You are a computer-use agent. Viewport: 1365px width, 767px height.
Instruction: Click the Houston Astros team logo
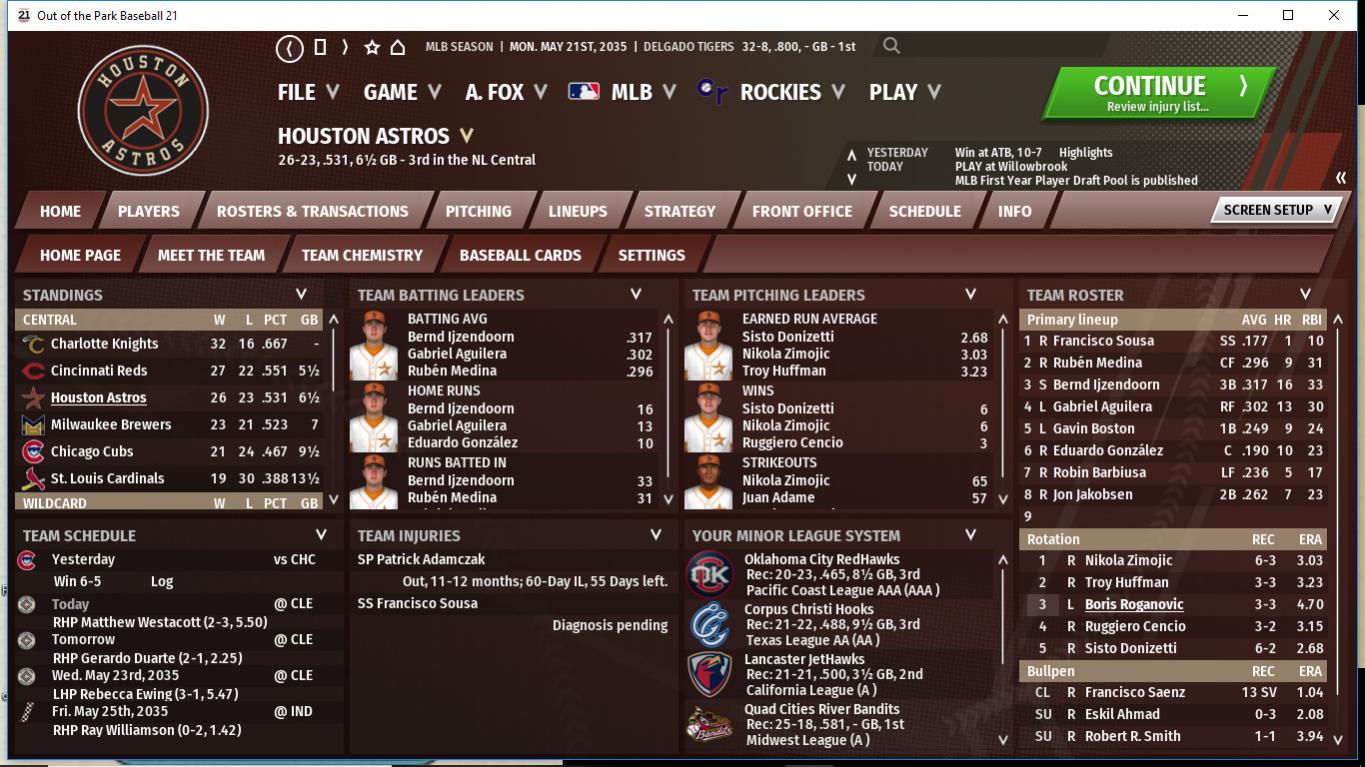144,110
